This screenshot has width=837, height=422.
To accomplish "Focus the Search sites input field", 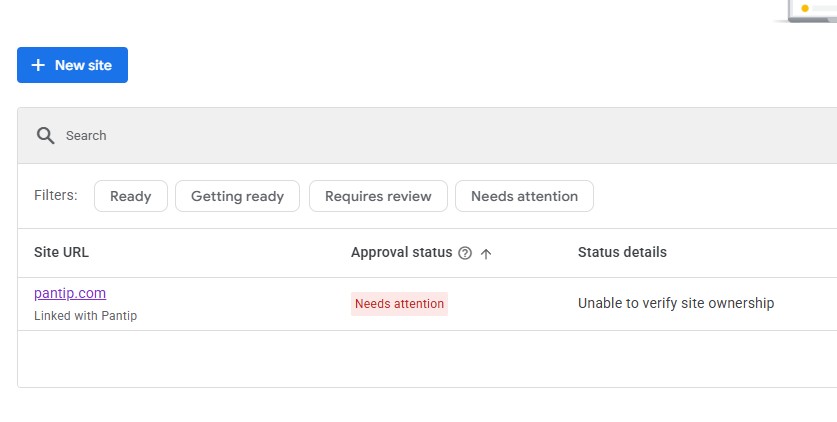I will tap(400, 136).
